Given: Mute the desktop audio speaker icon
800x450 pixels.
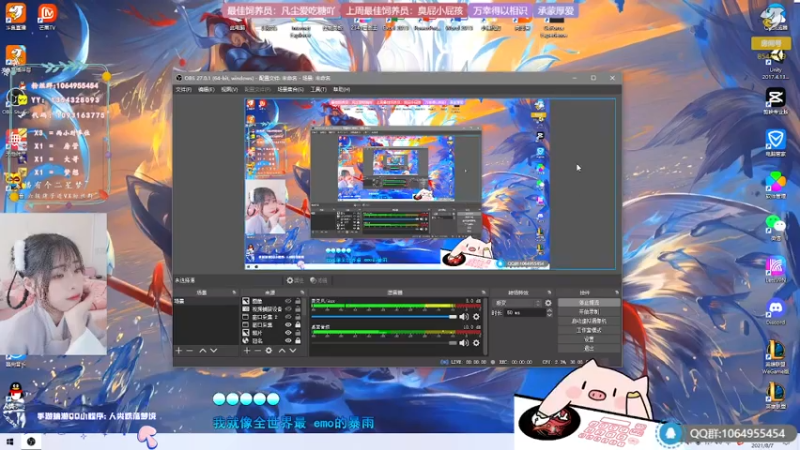Looking at the screenshot, I should (x=464, y=343).
